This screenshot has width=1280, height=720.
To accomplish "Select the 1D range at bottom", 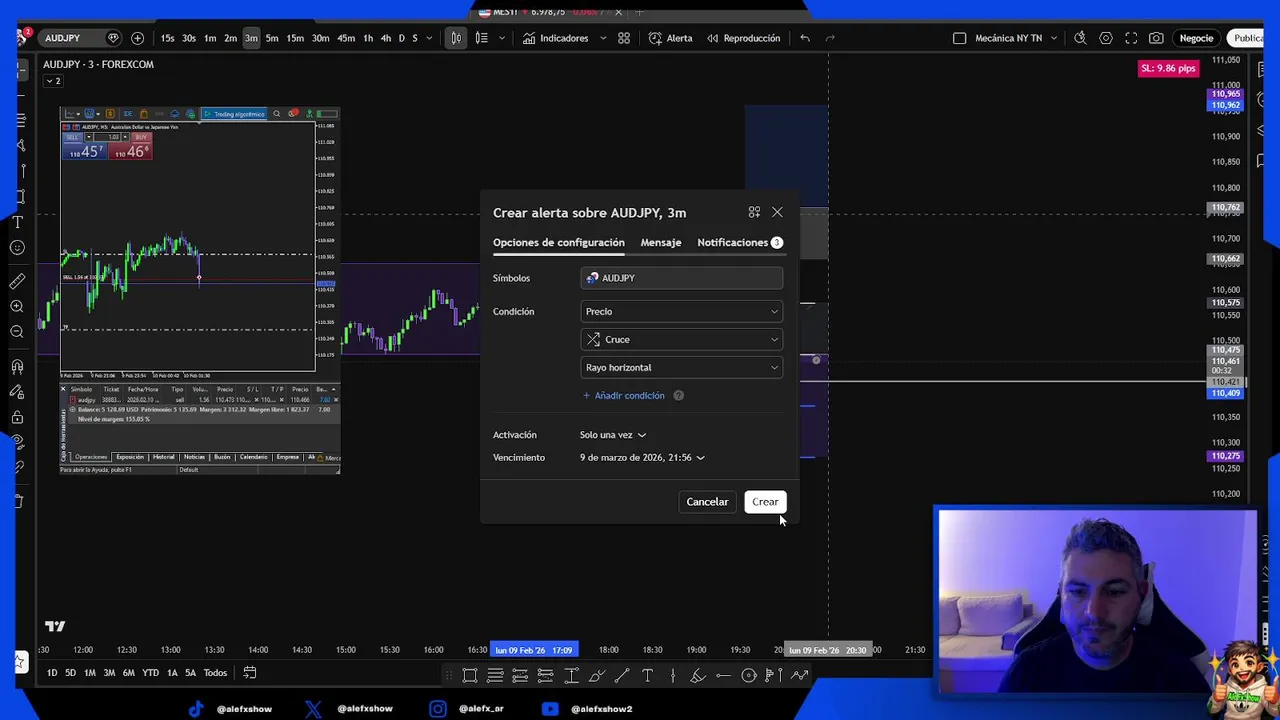I will pyautogui.click(x=52, y=673).
